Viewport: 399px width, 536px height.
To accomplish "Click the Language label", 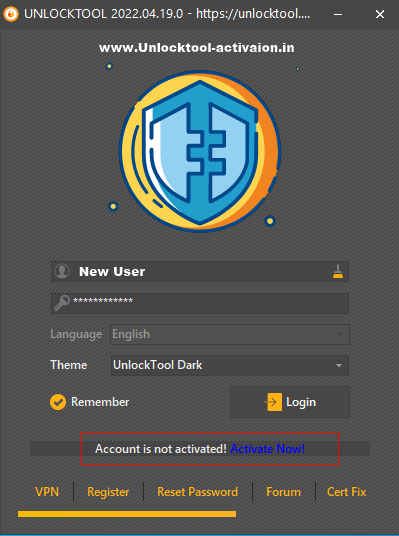I will click(76, 334).
